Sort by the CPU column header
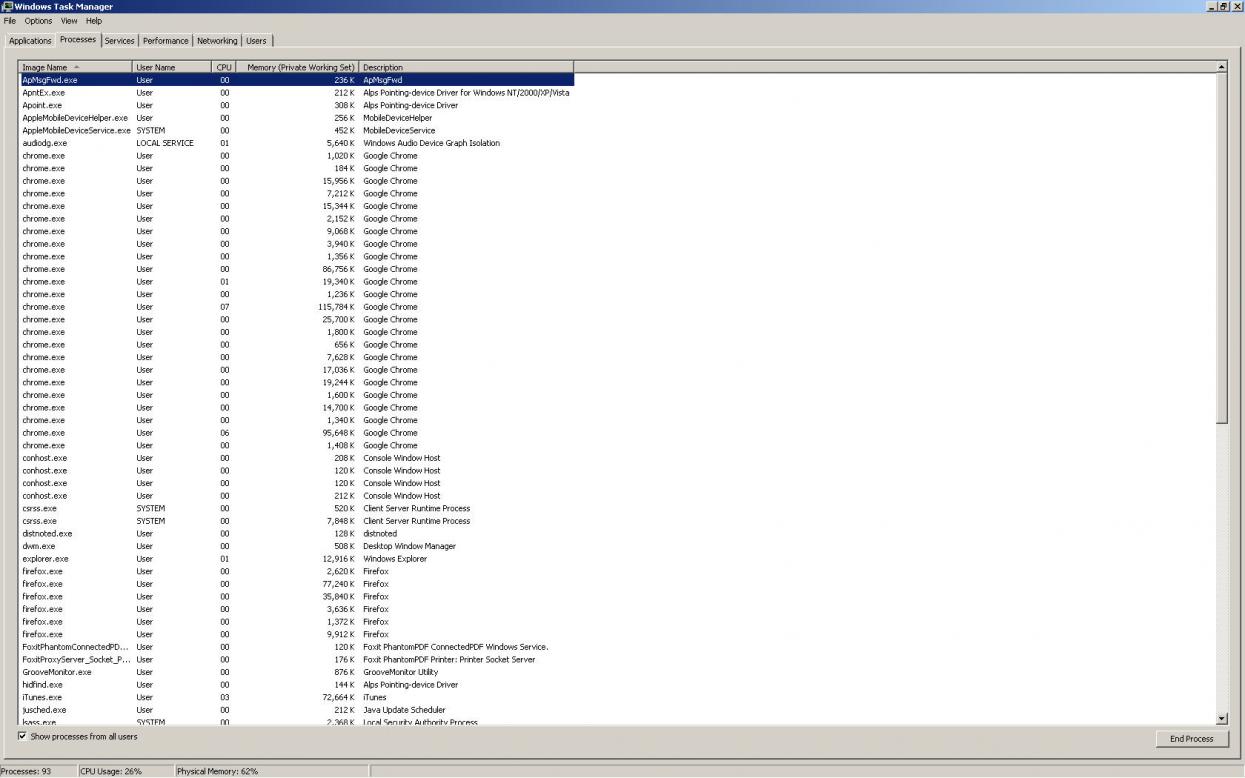The width and height of the screenshot is (1245, 778). (224, 67)
